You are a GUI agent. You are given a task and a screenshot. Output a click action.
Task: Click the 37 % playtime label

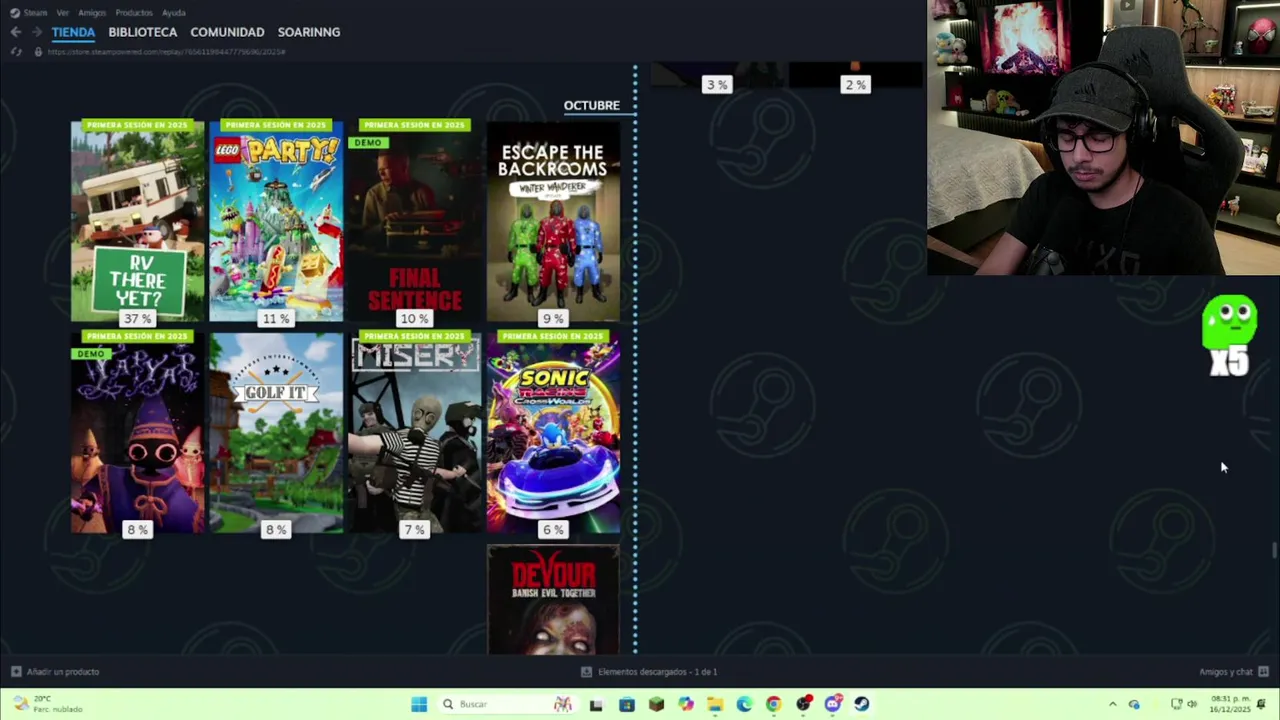click(x=137, y=318)
